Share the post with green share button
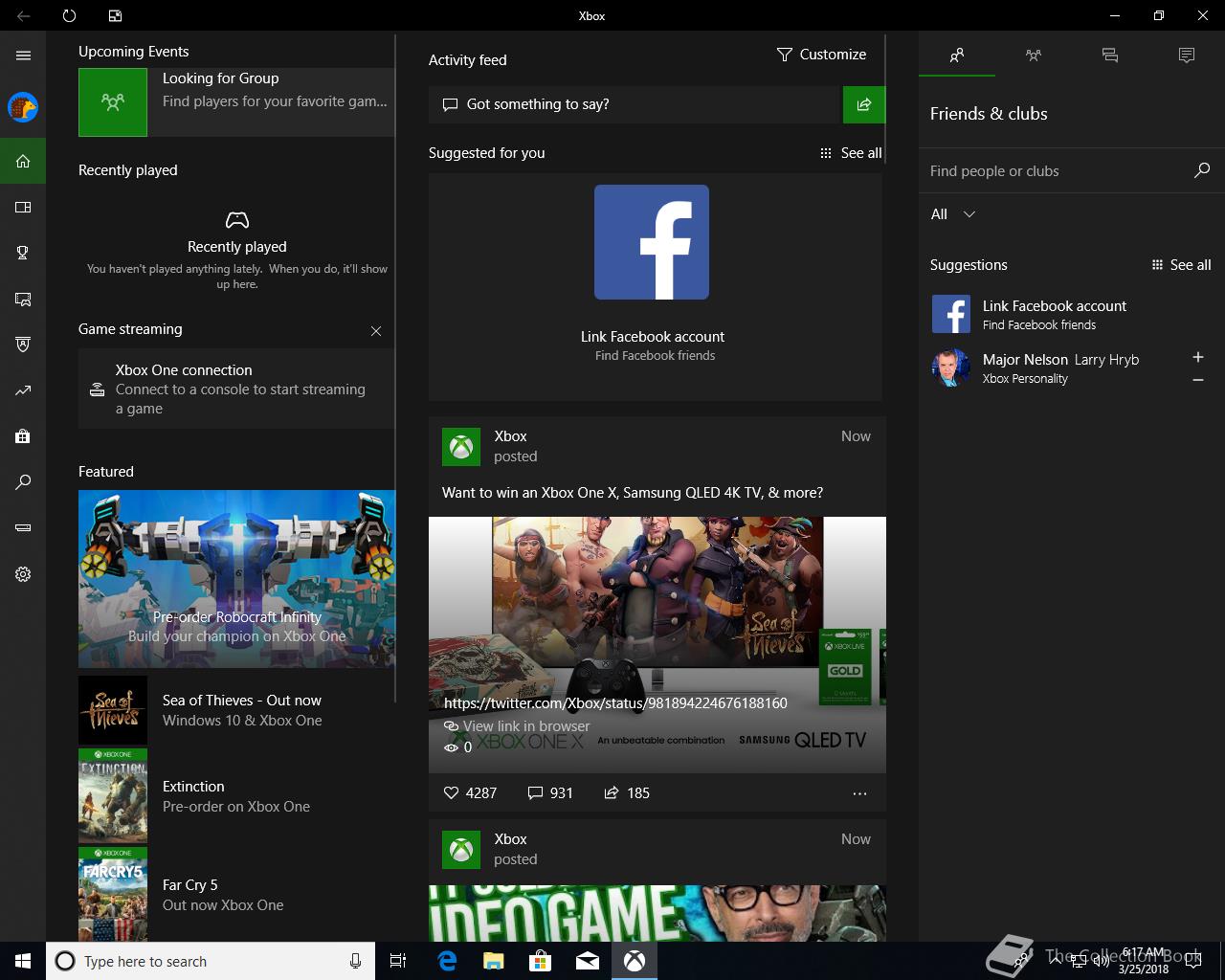 864,104
